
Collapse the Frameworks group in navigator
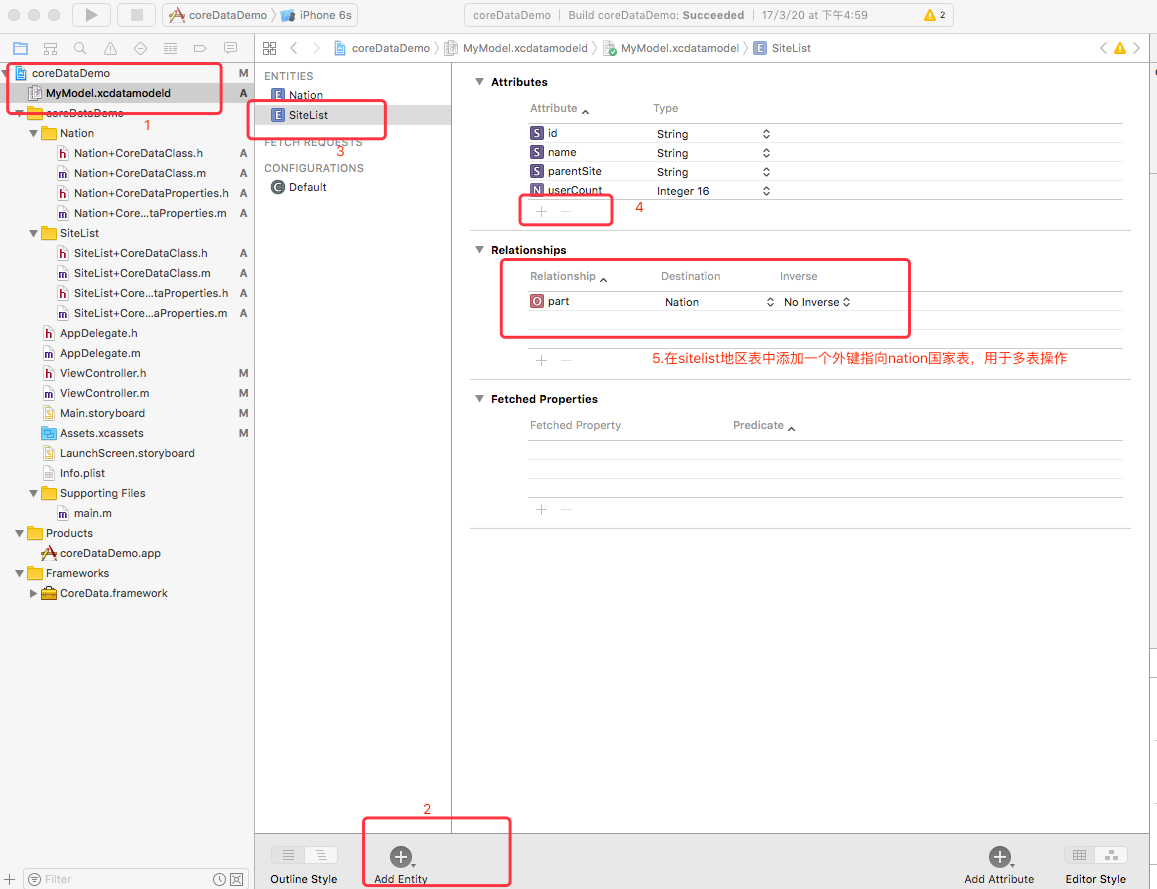click(x=20, y=573)
